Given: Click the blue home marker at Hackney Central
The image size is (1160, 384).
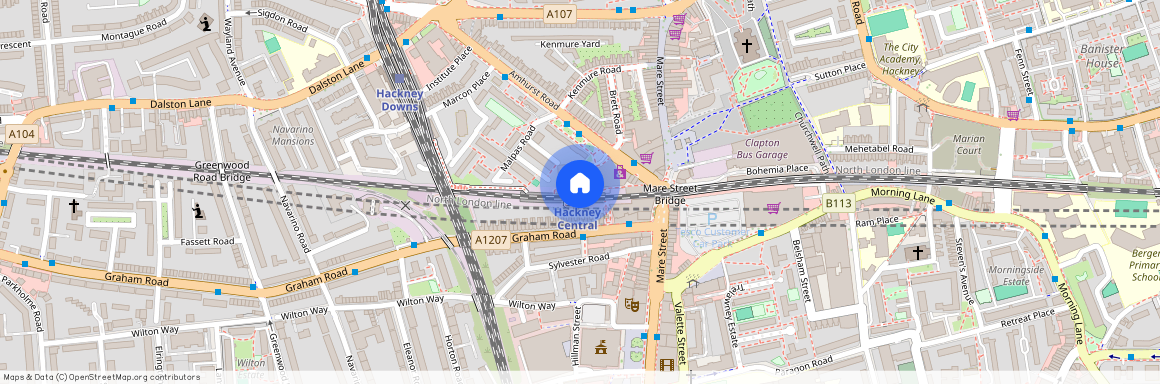Looking at the screenshot, I should pos(580,183).
